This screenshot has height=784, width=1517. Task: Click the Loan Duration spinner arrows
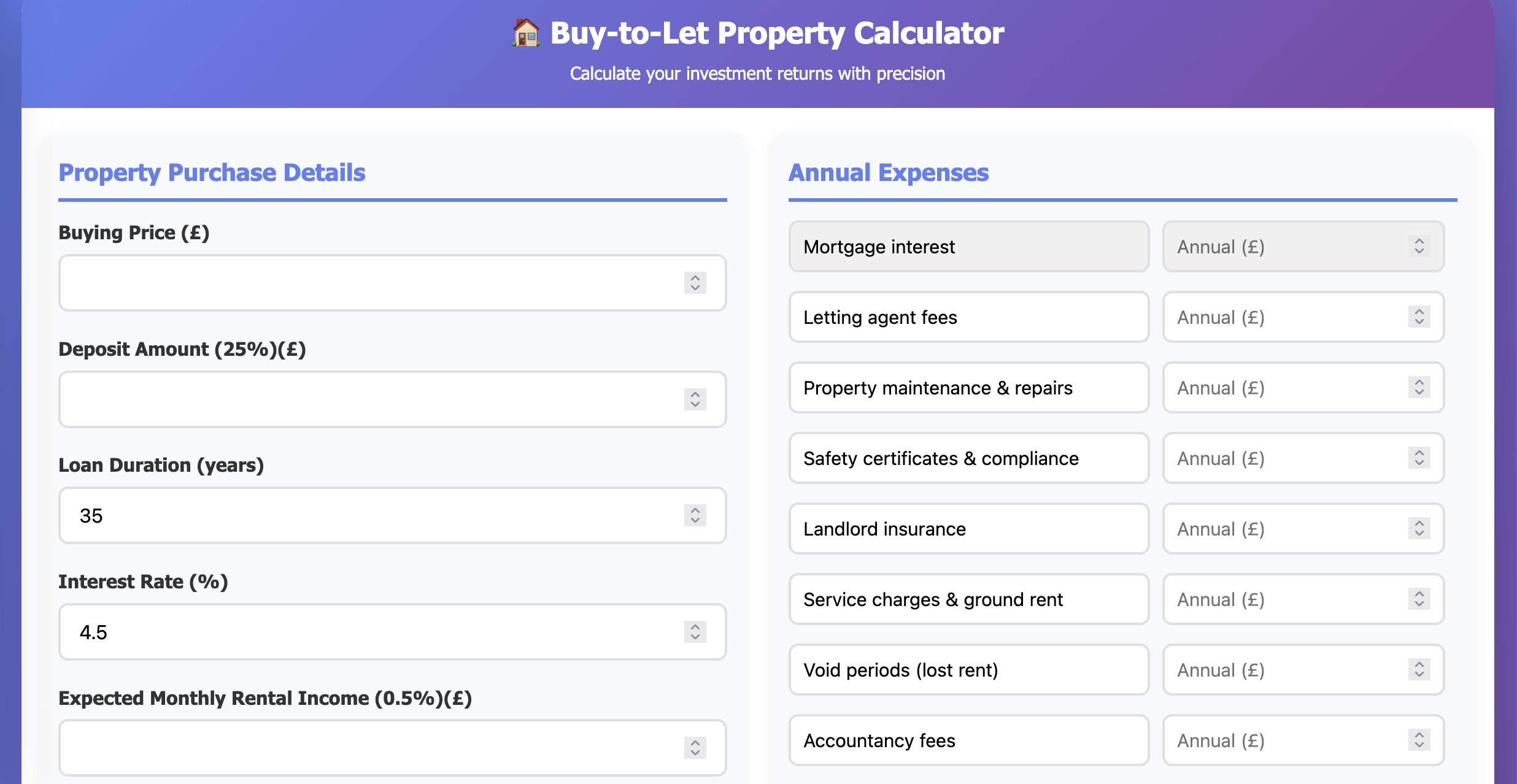pyautogui.click(x=695, y=515)
